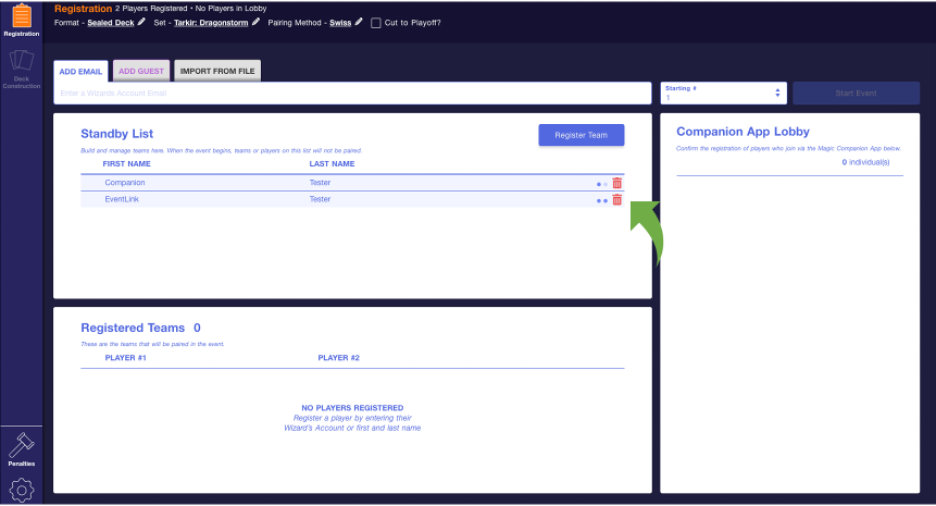The image size is (936, 506).
Task: Edit Format with pencil icon beside Sealed Deck
Action: pyautogui.click(x=141, y=22)
